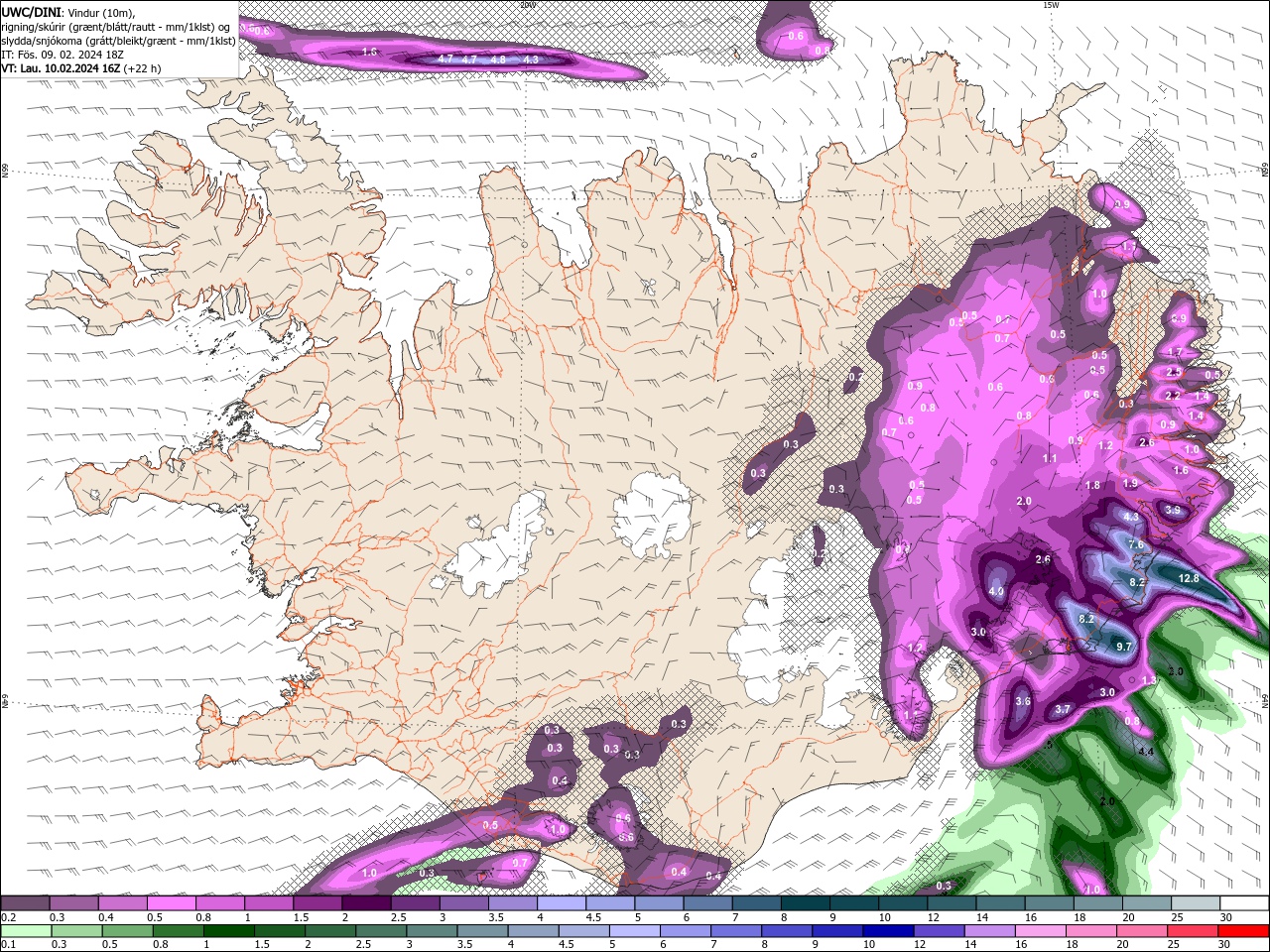
Task: Select the 1.9 precipitation value on the map
Action: pos(1130,483)
